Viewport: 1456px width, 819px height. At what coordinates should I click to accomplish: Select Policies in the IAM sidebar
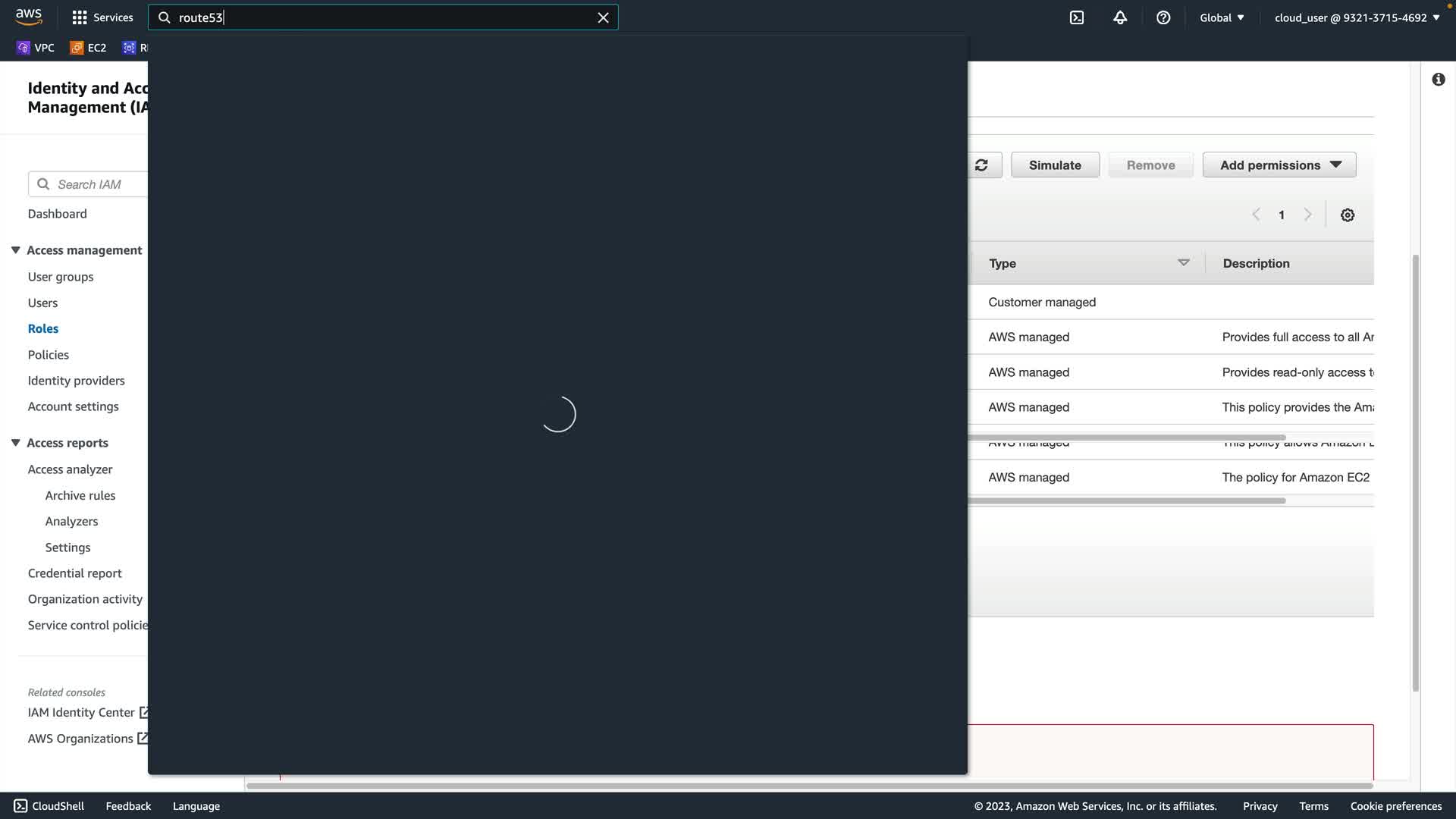pos(48,355)
